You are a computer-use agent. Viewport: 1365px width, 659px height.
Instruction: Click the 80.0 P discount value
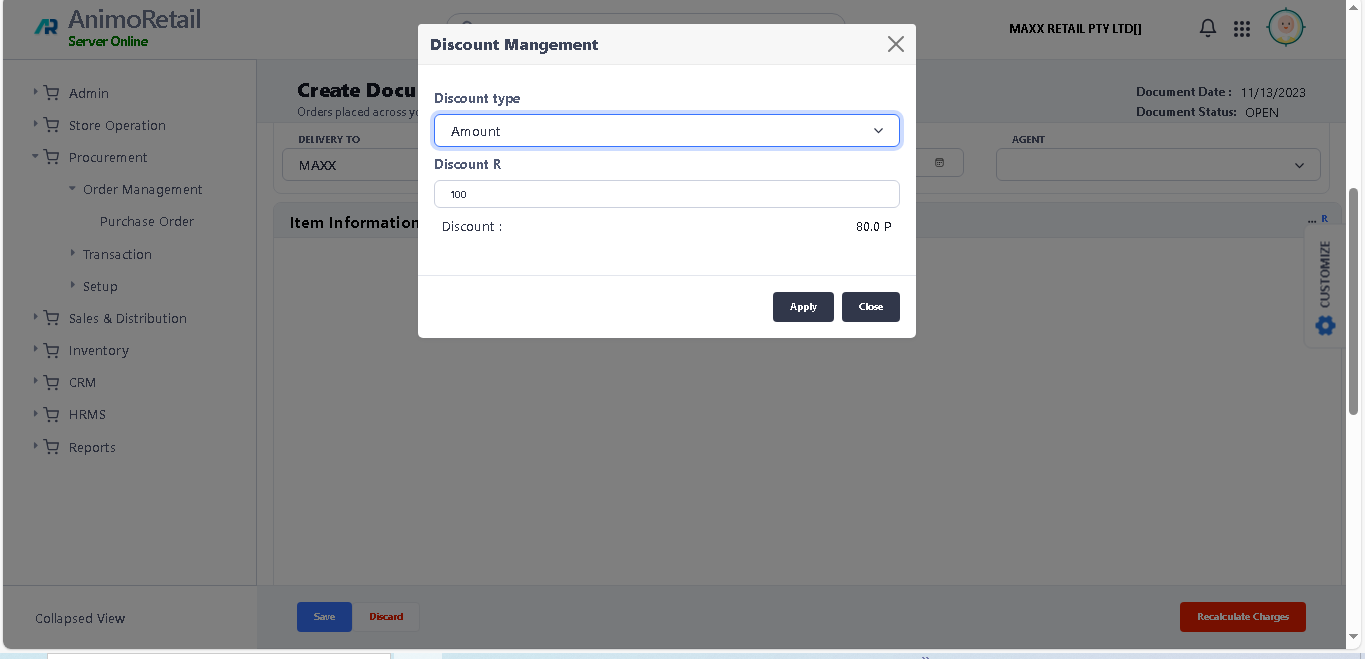point(873,227)
